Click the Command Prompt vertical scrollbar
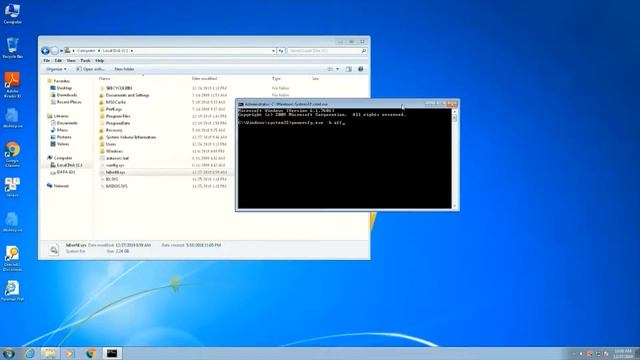Viewport: 640px width, 360px height. point(455,159)
